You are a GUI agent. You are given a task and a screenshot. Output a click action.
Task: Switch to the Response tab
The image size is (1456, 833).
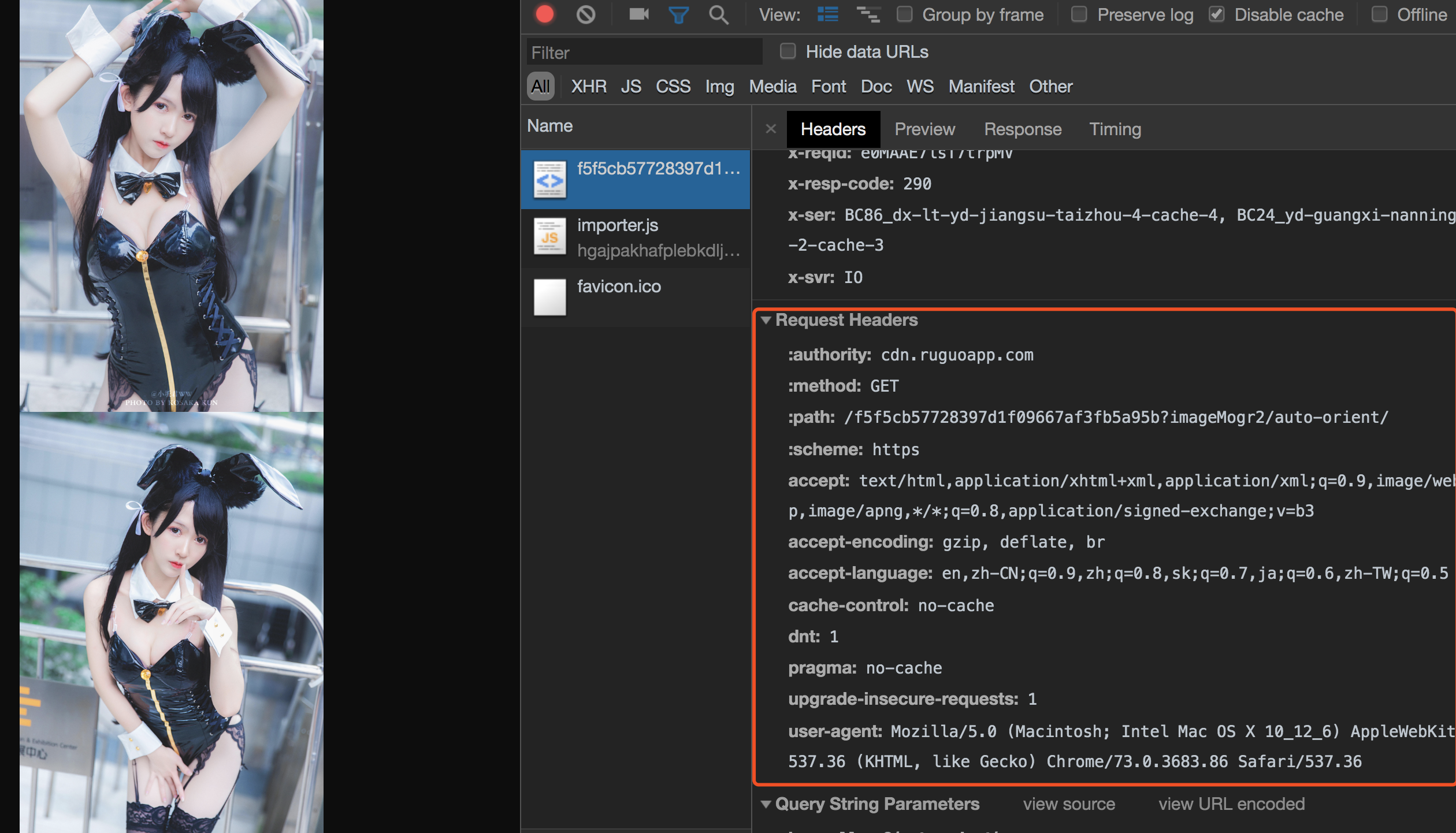pyautogui.click(x=1023, y=129)
